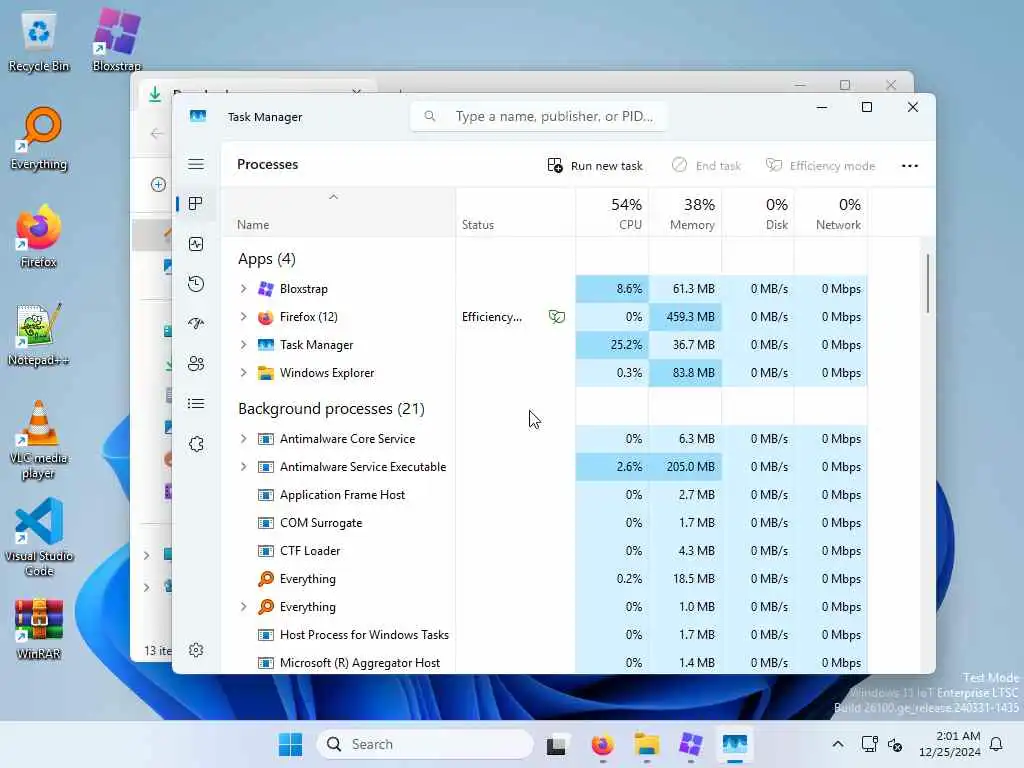Click the 25.2% Task Manager CPU cell

(x=612, y=345)
